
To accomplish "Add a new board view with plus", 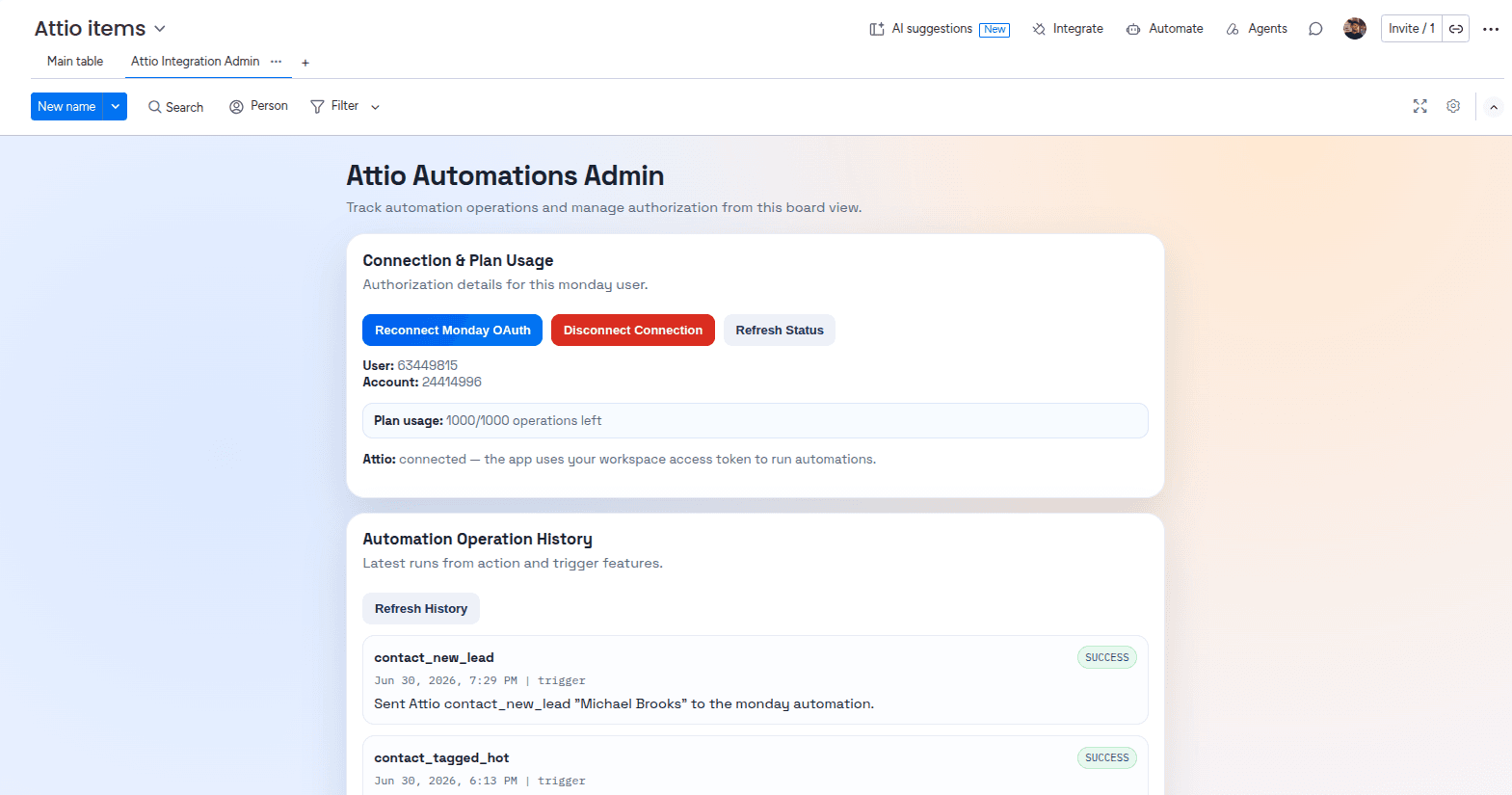I will pyautogui.click(x=305, y=63).
